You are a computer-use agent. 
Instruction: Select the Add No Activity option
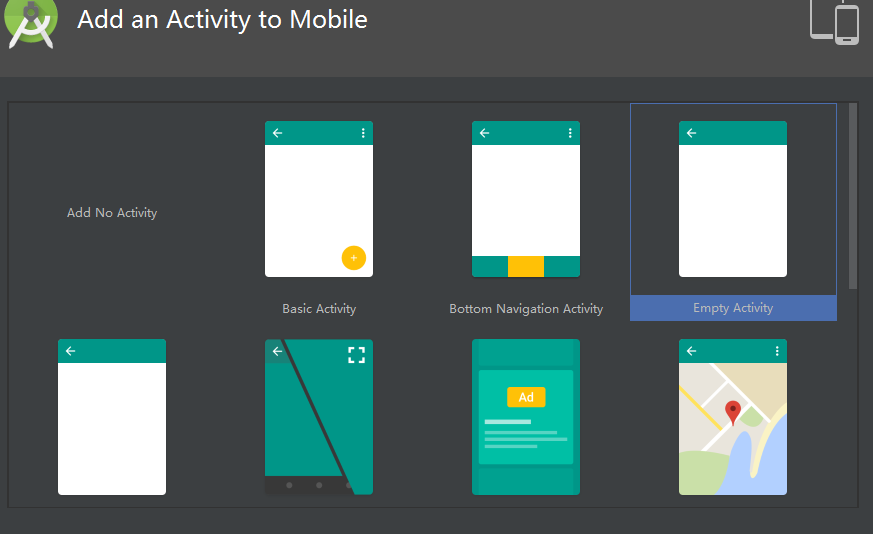click(112, 213)
